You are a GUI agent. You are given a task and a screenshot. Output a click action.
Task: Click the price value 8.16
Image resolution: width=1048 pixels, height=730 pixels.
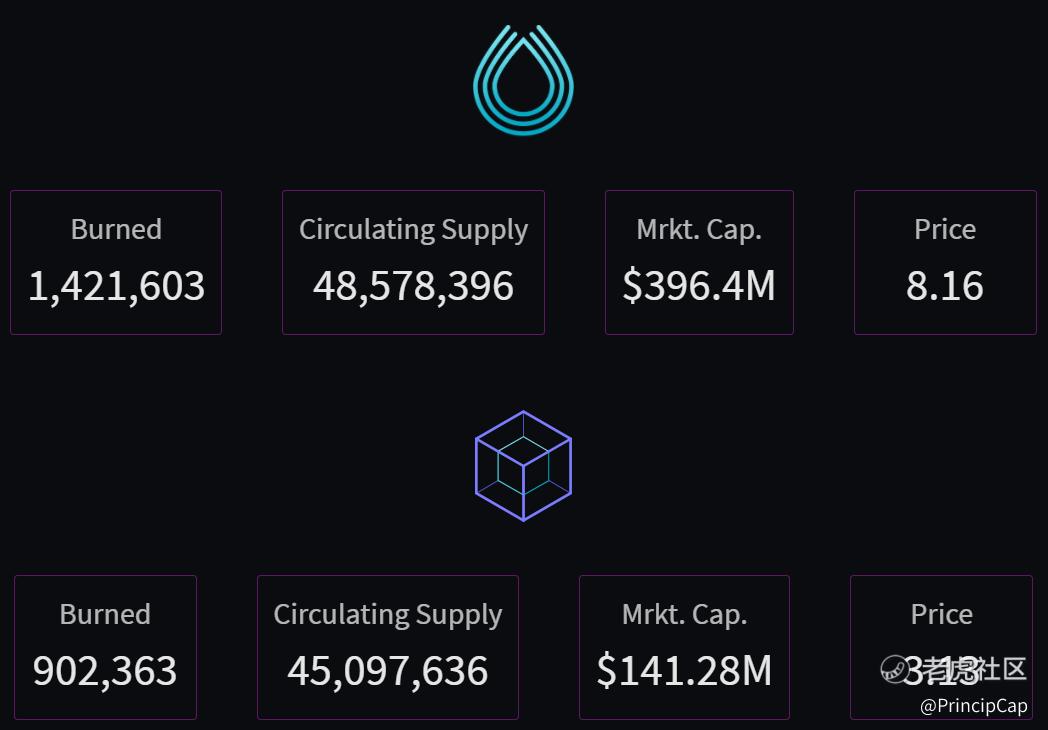coord(945,286)
